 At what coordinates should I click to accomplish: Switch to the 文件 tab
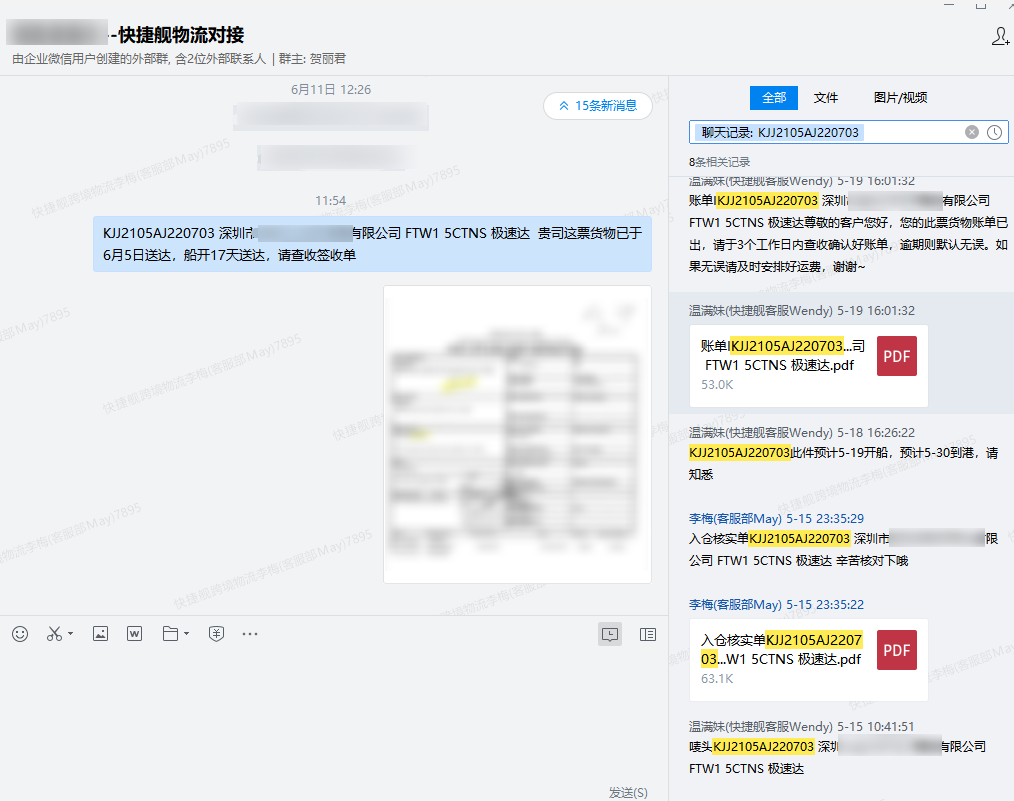pos(825,98)
